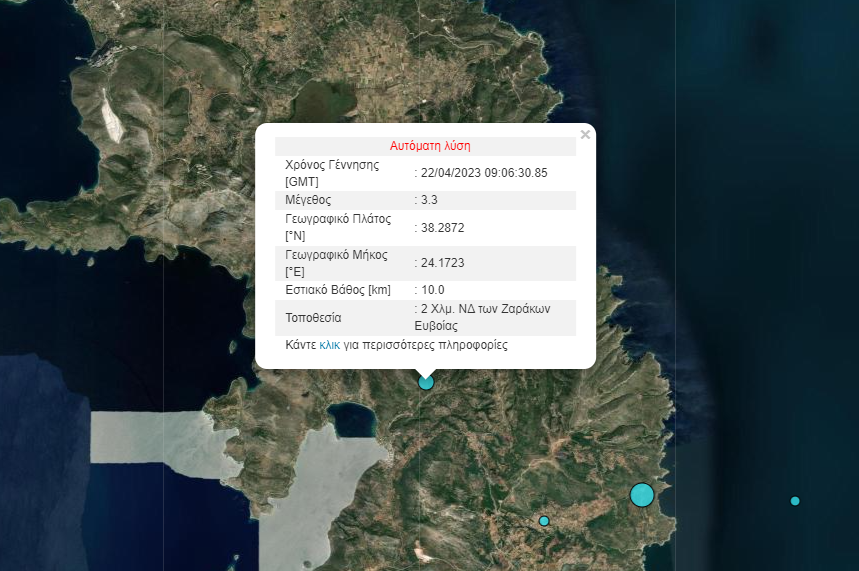The image size is (859, 571).
Task: Select the small earthquake marker inland near the south
Action: pos(544,521)
